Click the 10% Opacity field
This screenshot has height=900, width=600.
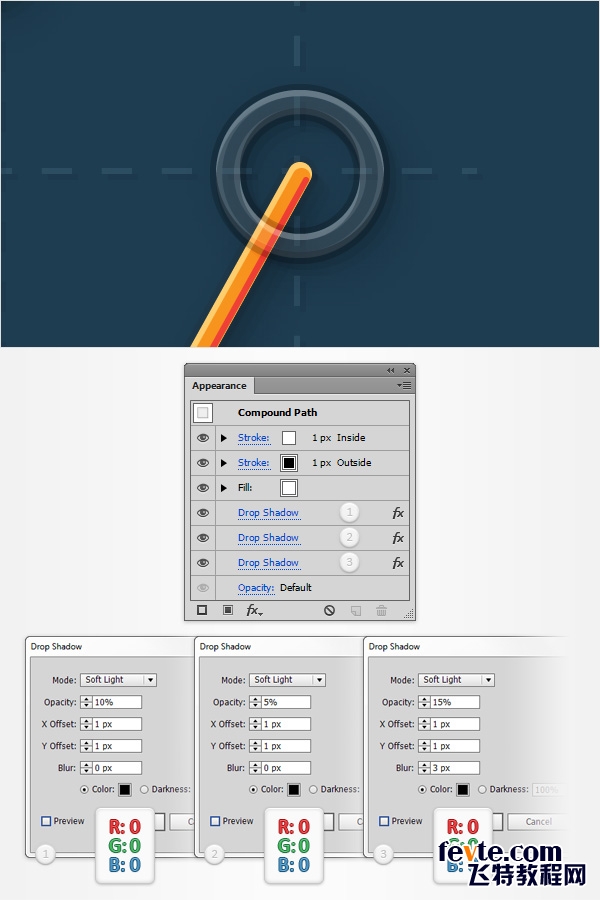(117, 702)
